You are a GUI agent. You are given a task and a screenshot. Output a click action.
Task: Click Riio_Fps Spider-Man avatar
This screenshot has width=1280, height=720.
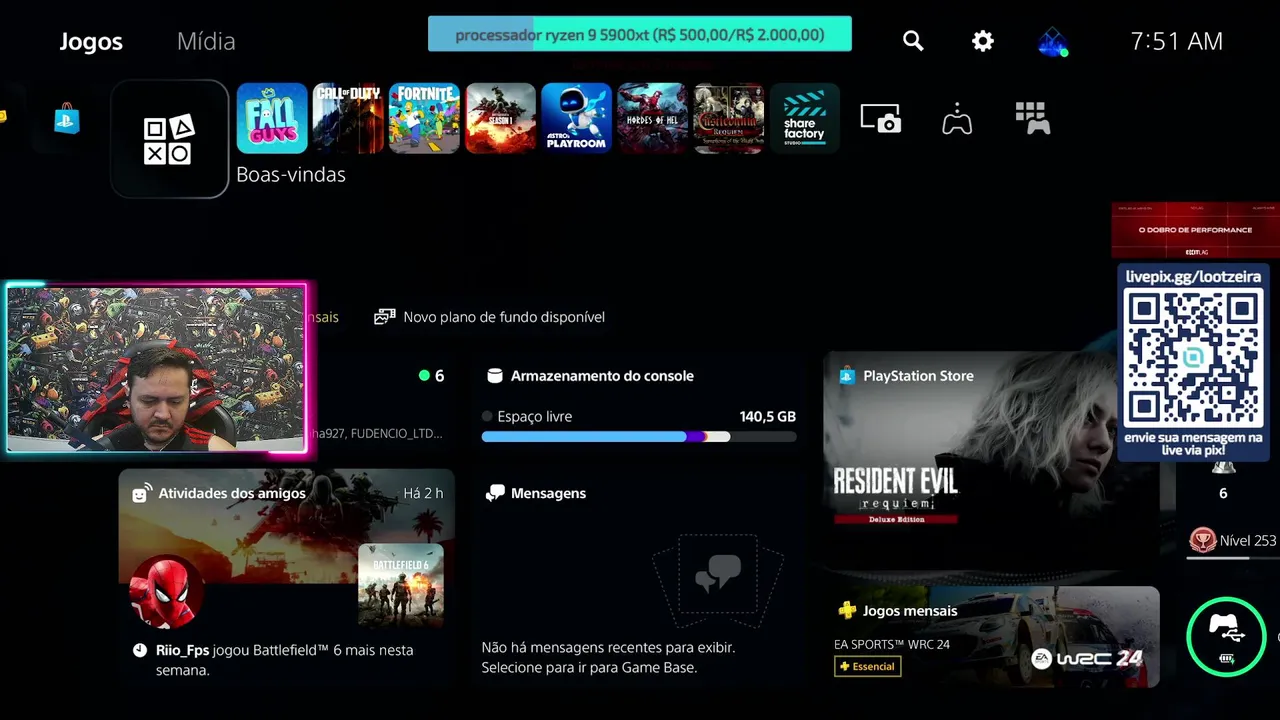click(x=167, y=592)
